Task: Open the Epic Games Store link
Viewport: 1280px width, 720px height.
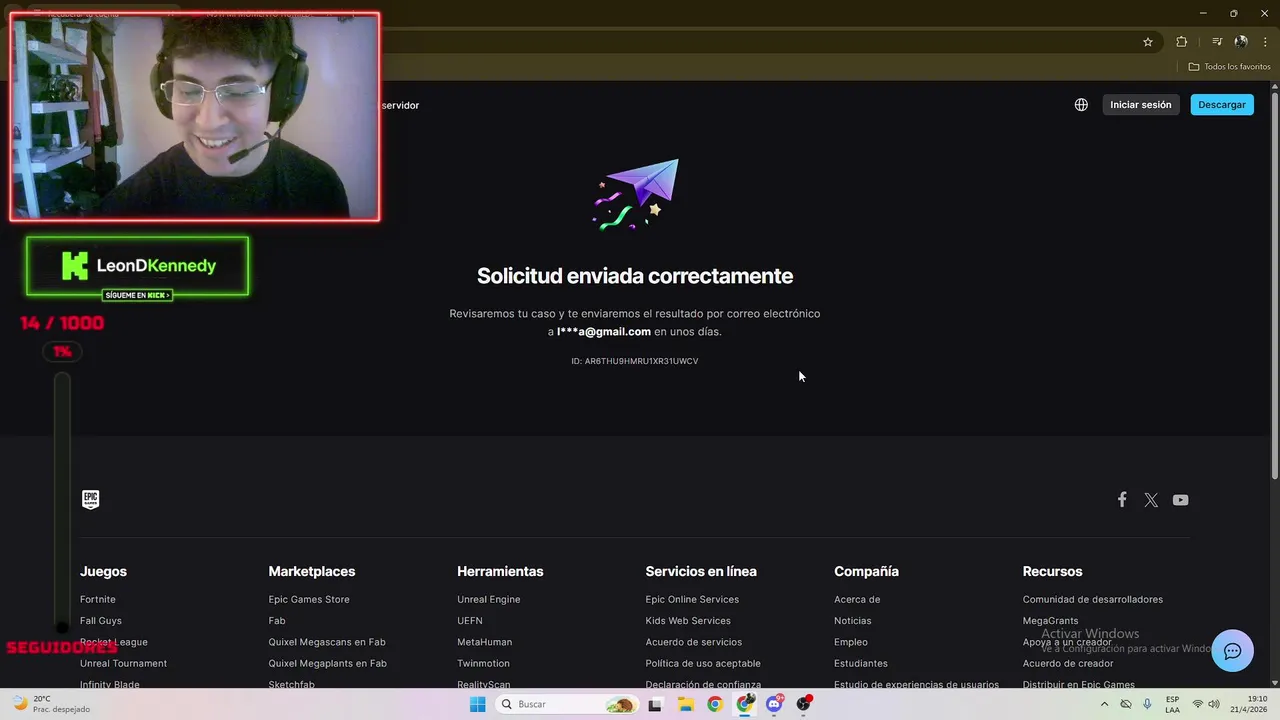Action: [x=309, y=599]
